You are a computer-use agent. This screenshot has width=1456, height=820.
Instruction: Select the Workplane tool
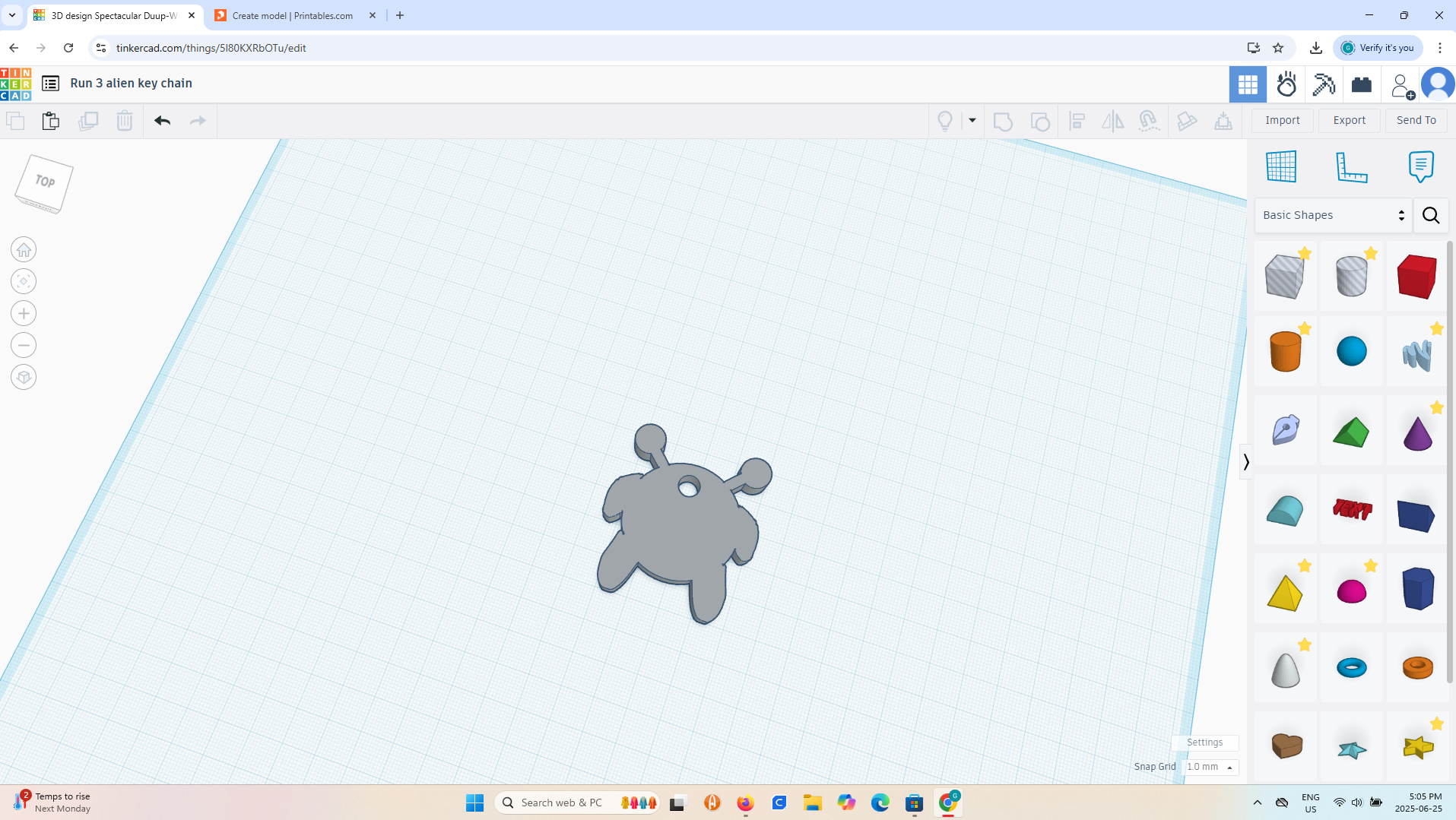click(x=1281, y=166)
